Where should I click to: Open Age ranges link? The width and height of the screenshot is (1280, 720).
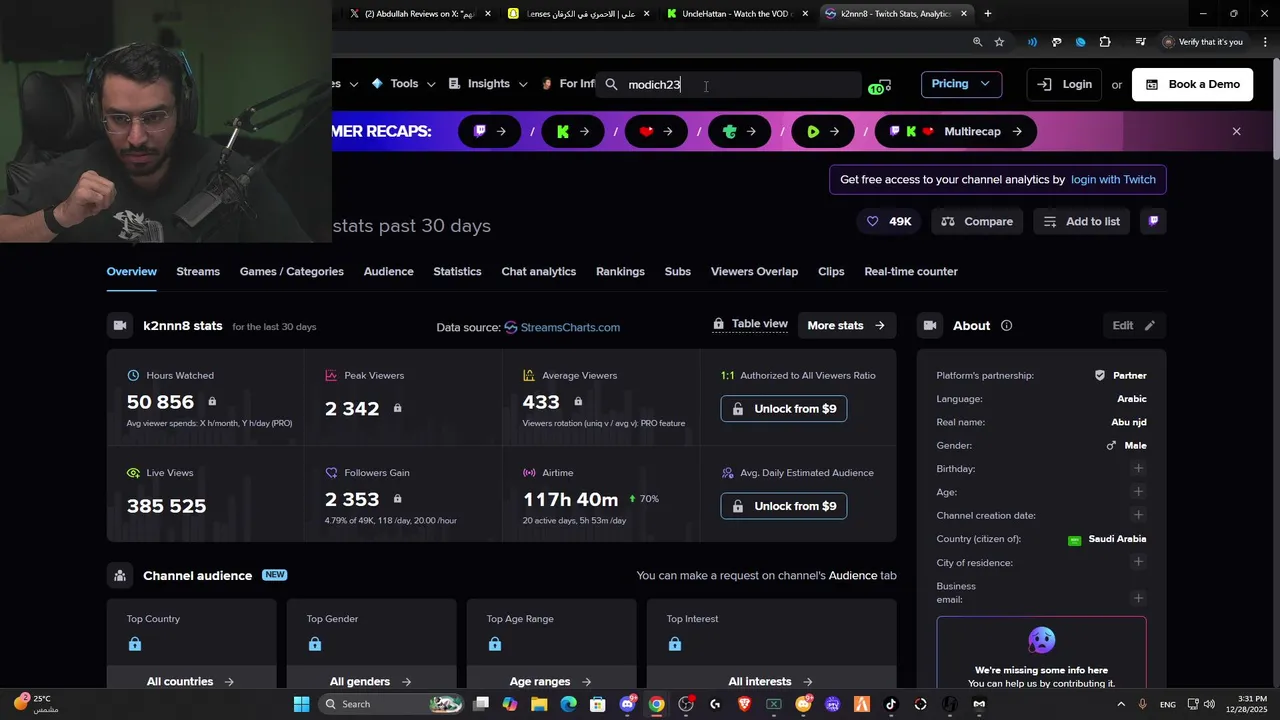tap(550, 682)
